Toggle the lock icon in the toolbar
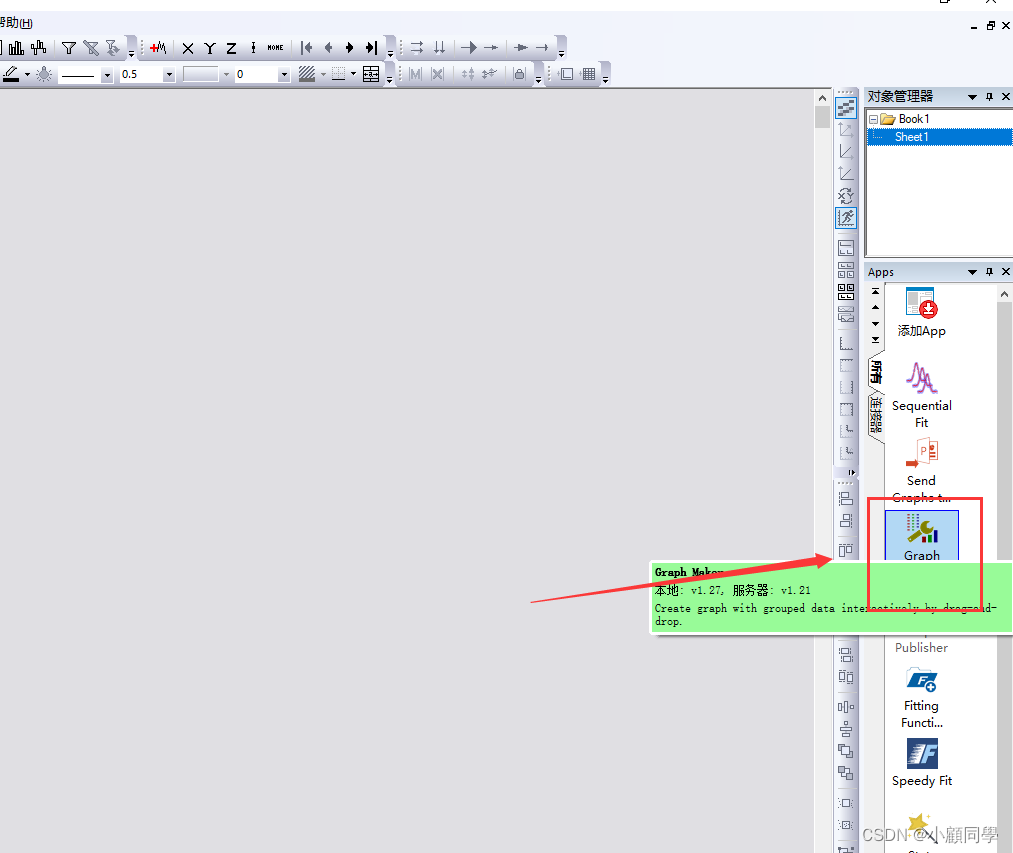This screenshot has width=1013, height=853. click(519, 74)
